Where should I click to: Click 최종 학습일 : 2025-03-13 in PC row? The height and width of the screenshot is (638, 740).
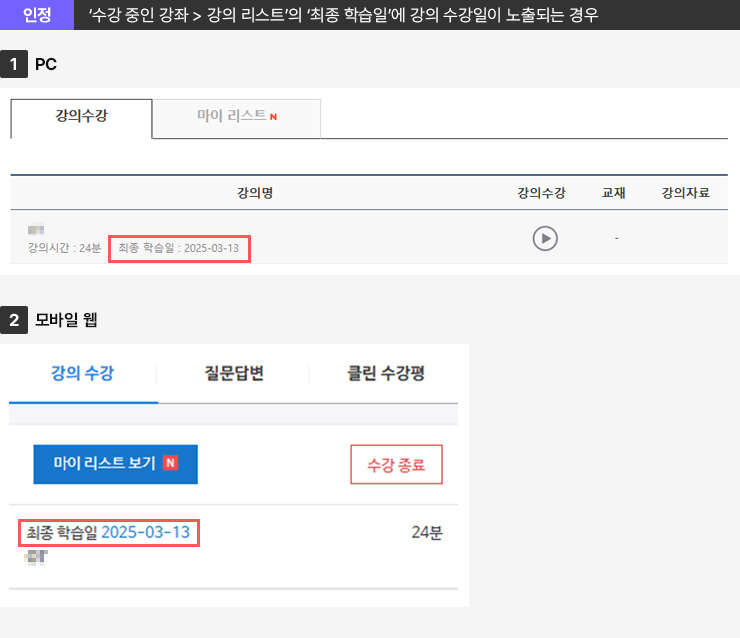pyautogui.click(x=179, y=247)
